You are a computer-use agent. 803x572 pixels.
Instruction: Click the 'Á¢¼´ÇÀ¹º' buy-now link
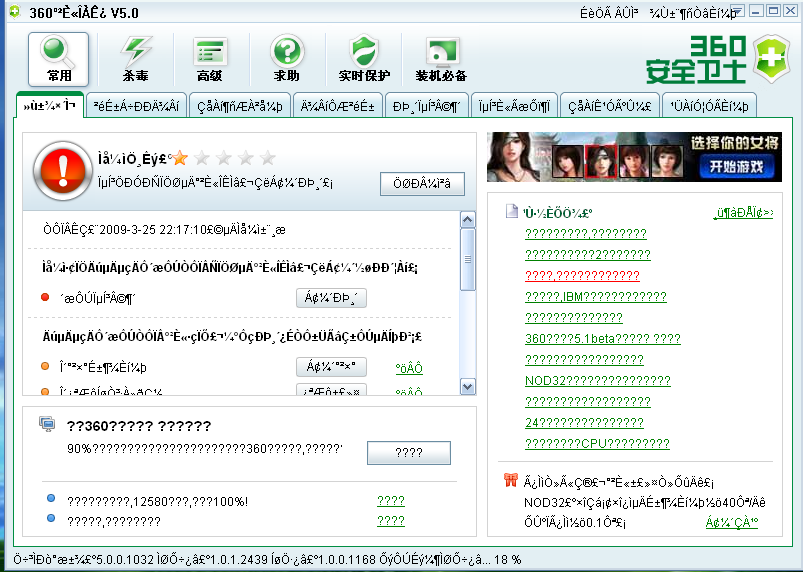point(732,522)
